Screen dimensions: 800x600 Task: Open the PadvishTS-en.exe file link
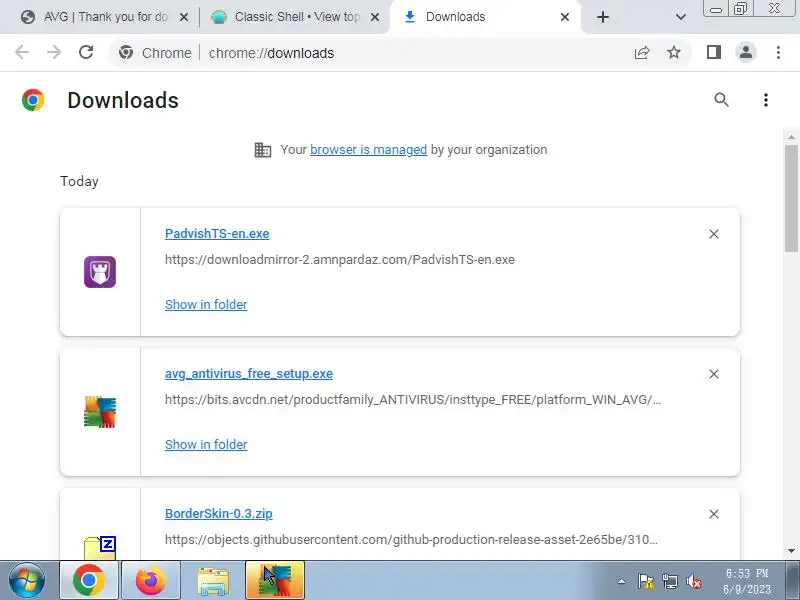point(217,234)
